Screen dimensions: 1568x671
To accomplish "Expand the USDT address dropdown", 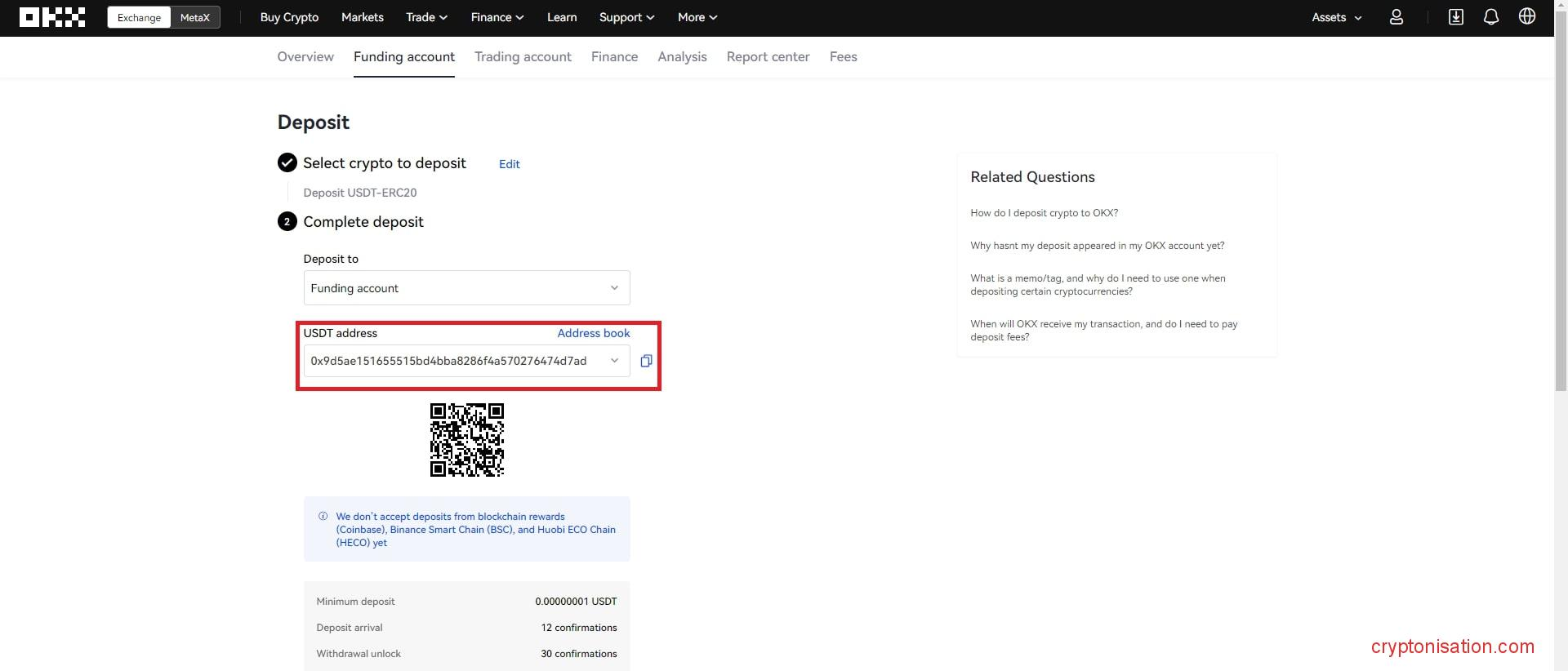I will pos(614,361).
